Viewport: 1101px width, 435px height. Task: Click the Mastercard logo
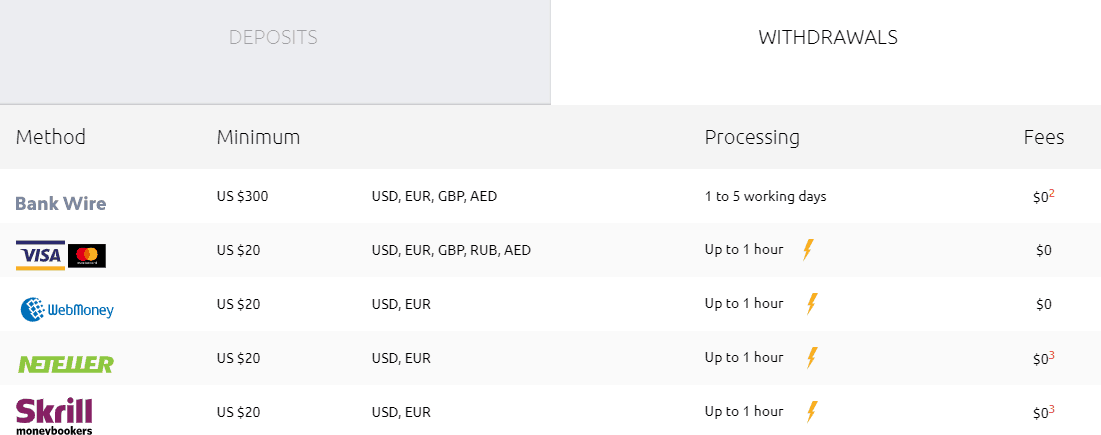click(87, 255)
